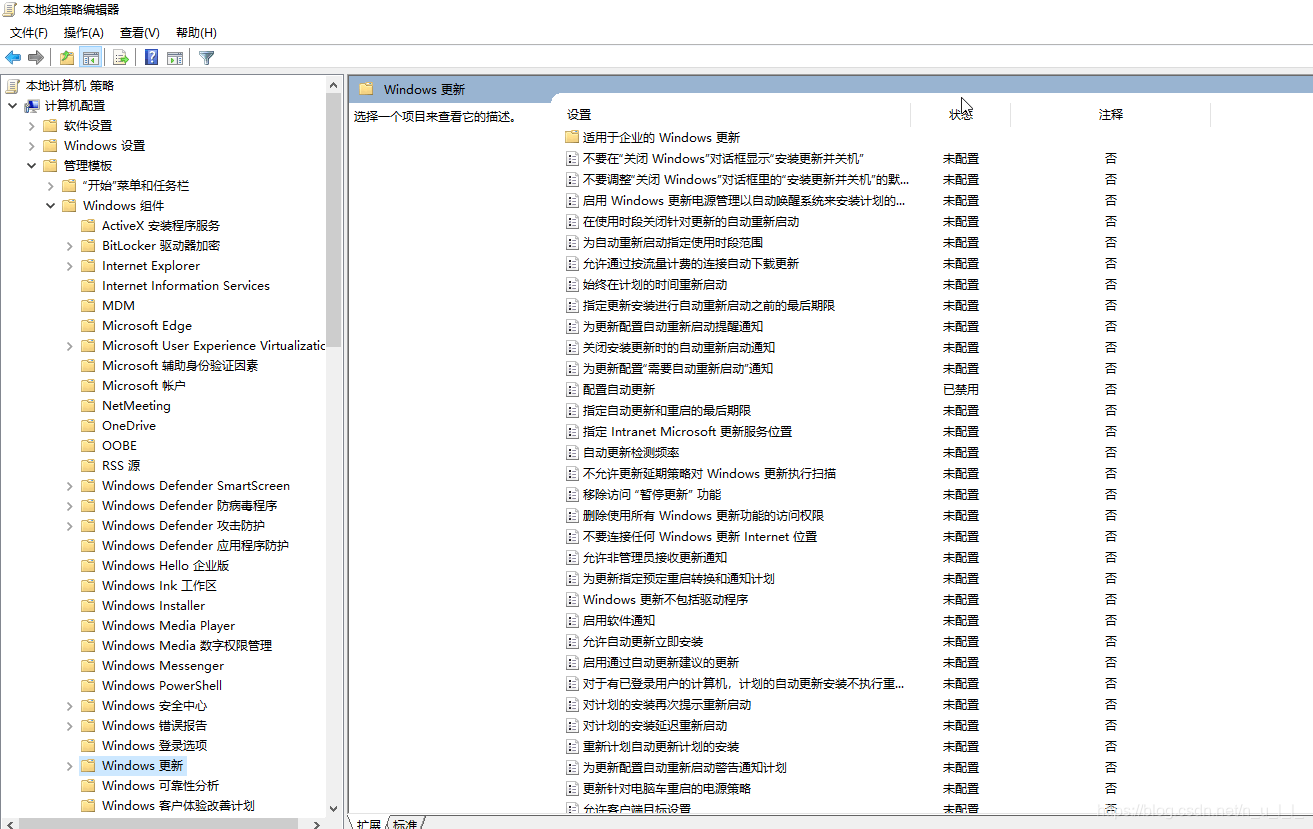The width and height of the screenshot is (1313, 829).
Task: Click the 已禁用 status cell
Action: 961,389
